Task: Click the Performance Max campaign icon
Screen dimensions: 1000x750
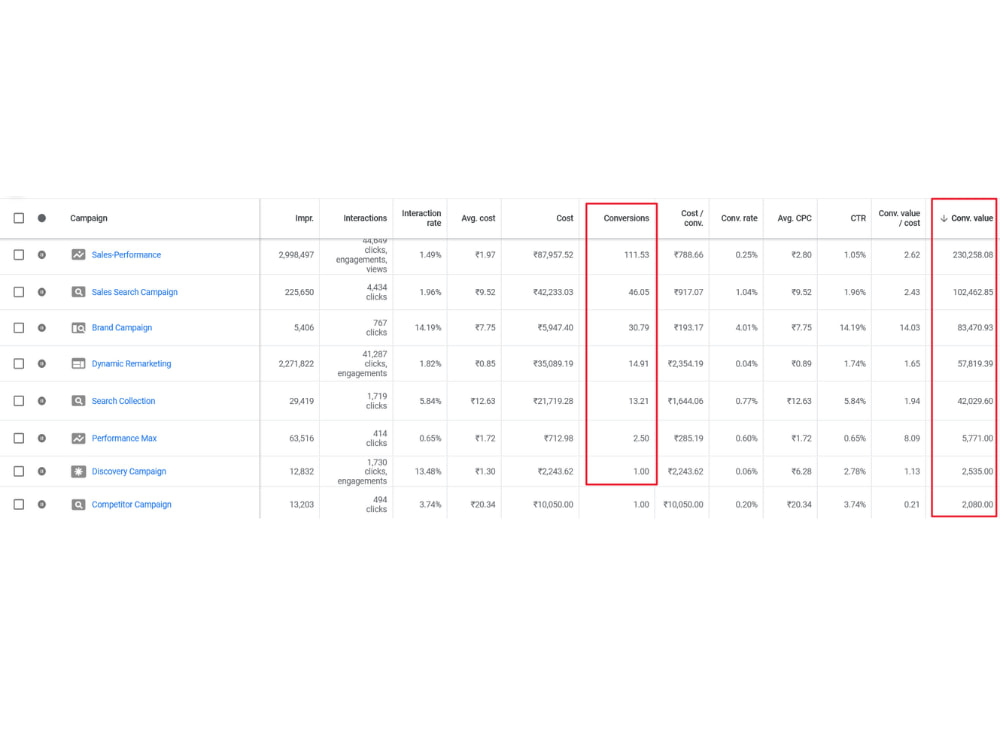Action: click(78, 438)
